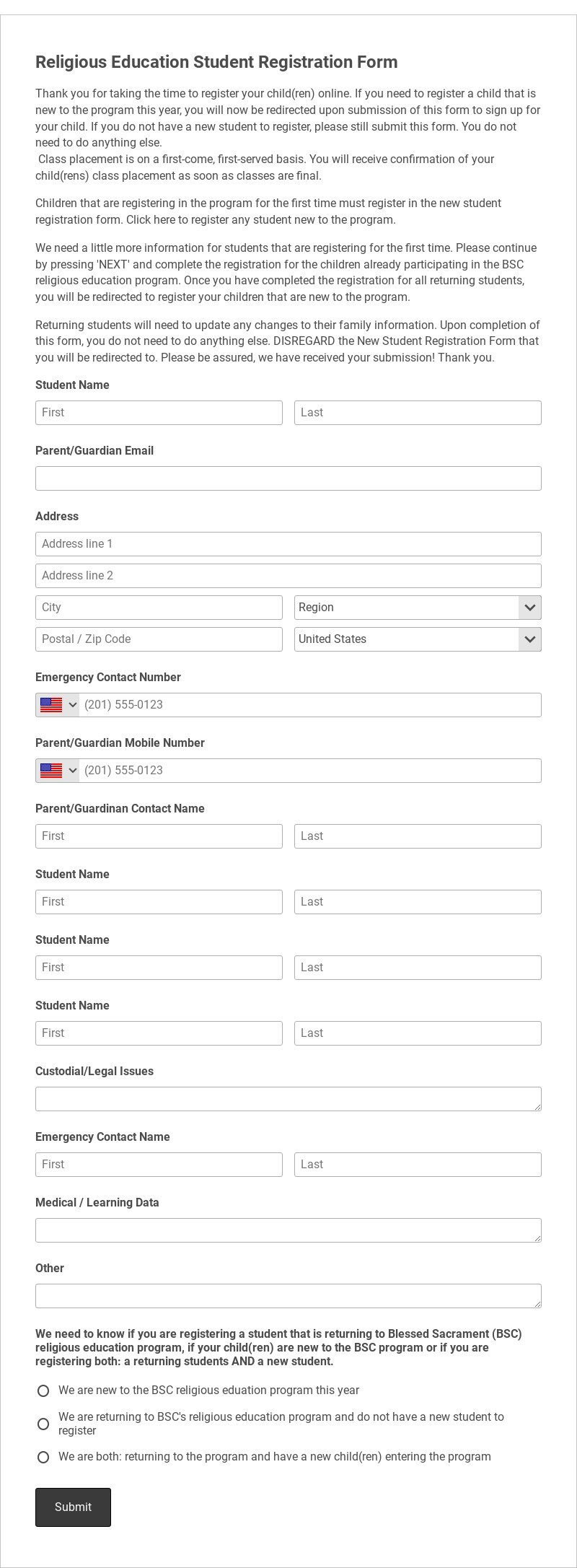This screenshot has height=1568, width=577.
Task: Click the 'Custodial/Legal Issues' label
Action: [94, 1072]
